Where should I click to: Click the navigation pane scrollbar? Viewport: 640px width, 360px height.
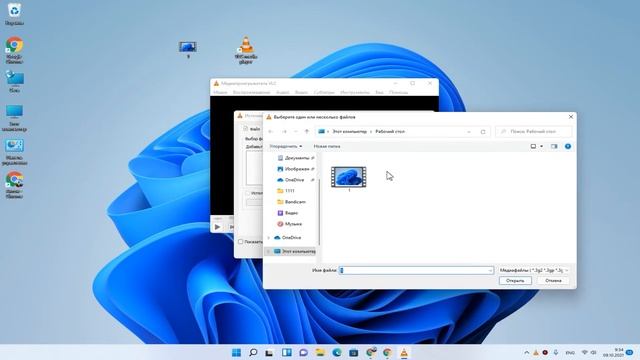tap(319, 212)
